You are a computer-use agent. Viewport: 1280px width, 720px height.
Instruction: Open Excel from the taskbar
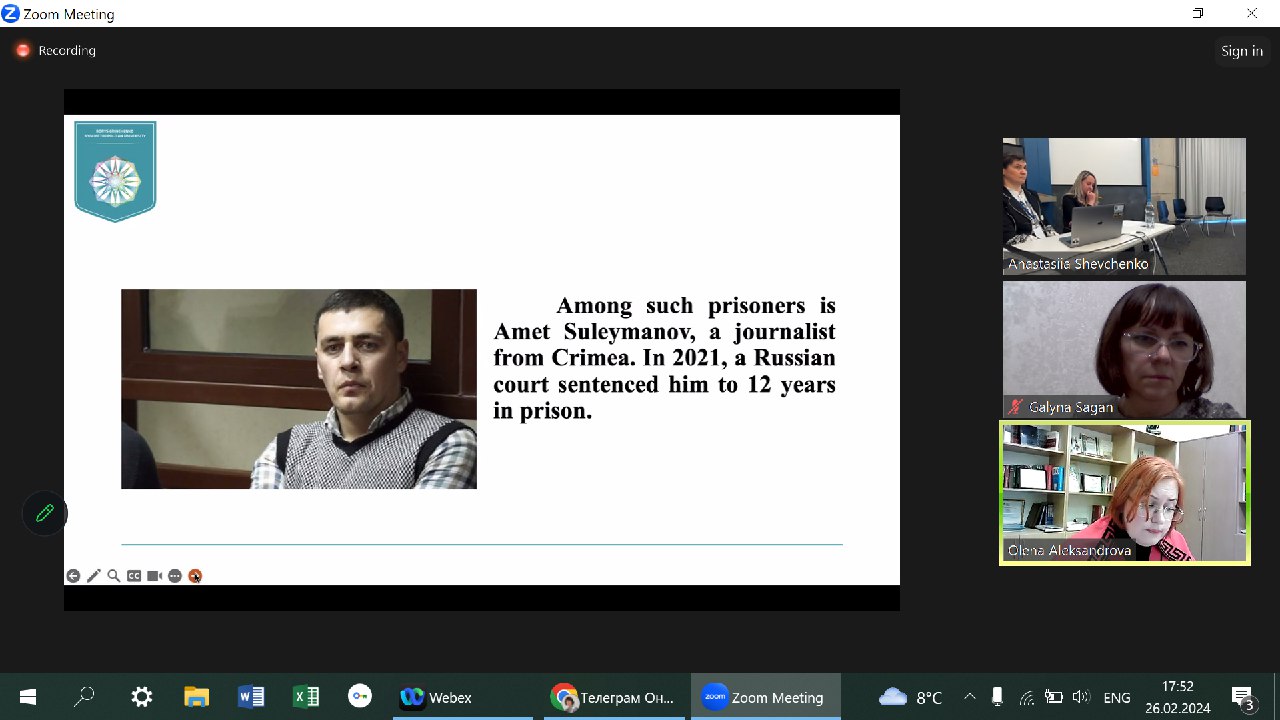[305, 697]
